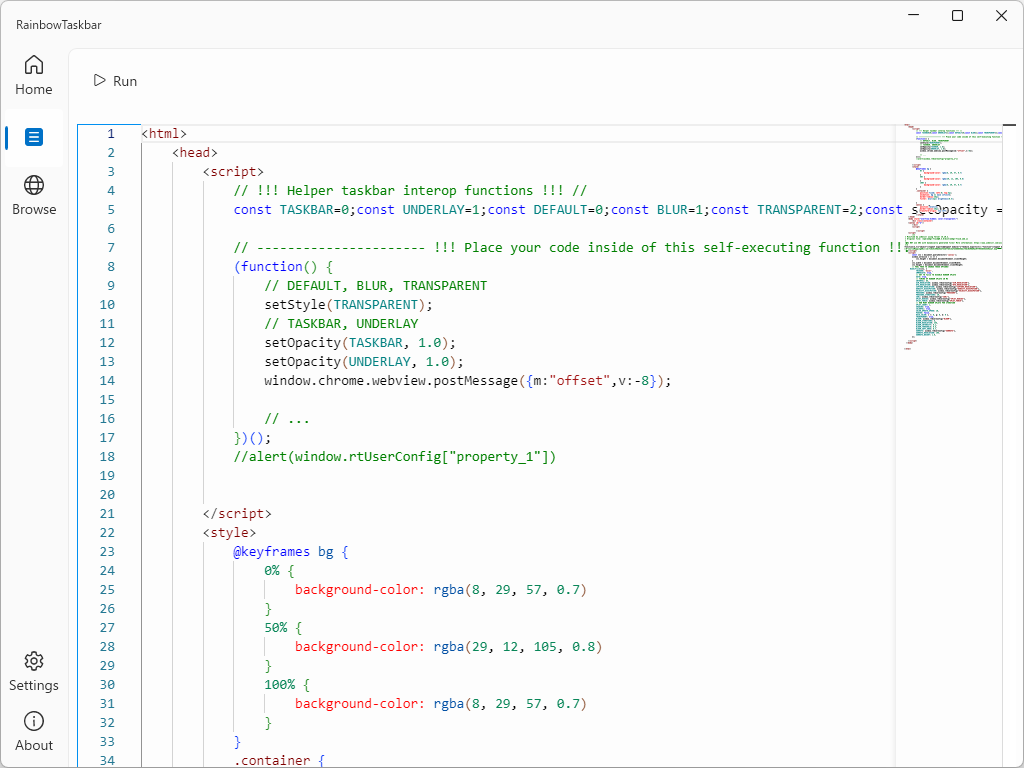Open About using the info icon
Image resolution: width=1024 pixels, height=768 pixels.
33,720
